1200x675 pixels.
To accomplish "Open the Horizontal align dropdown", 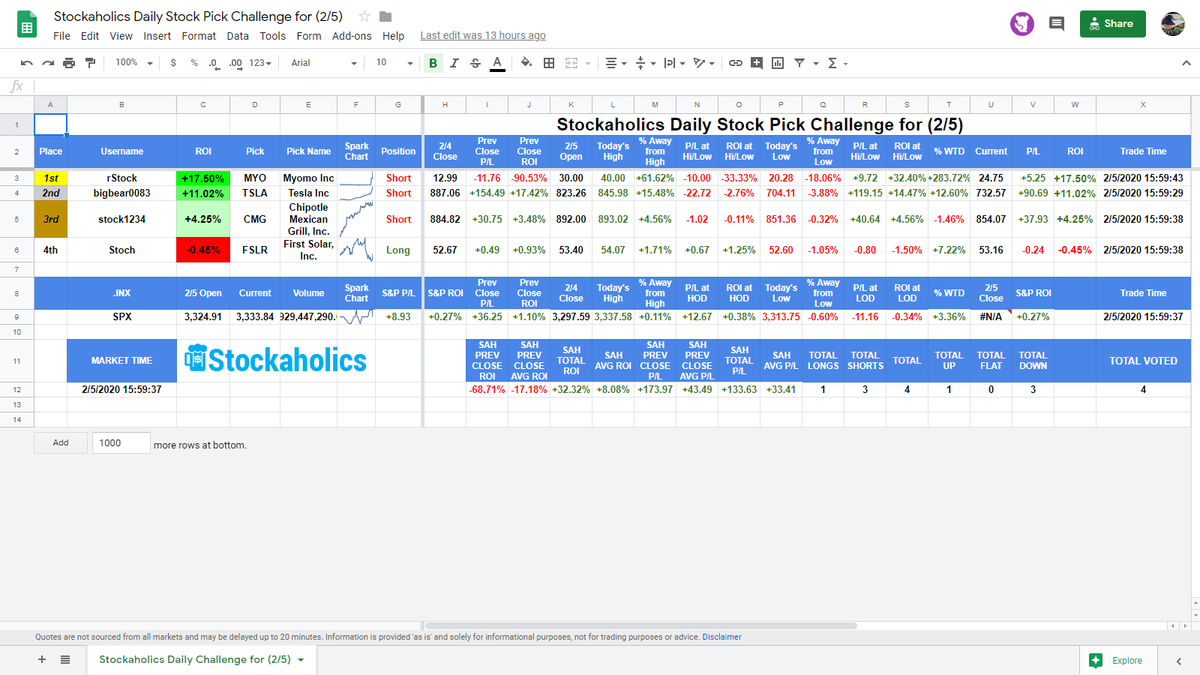I will click(616, 63).
